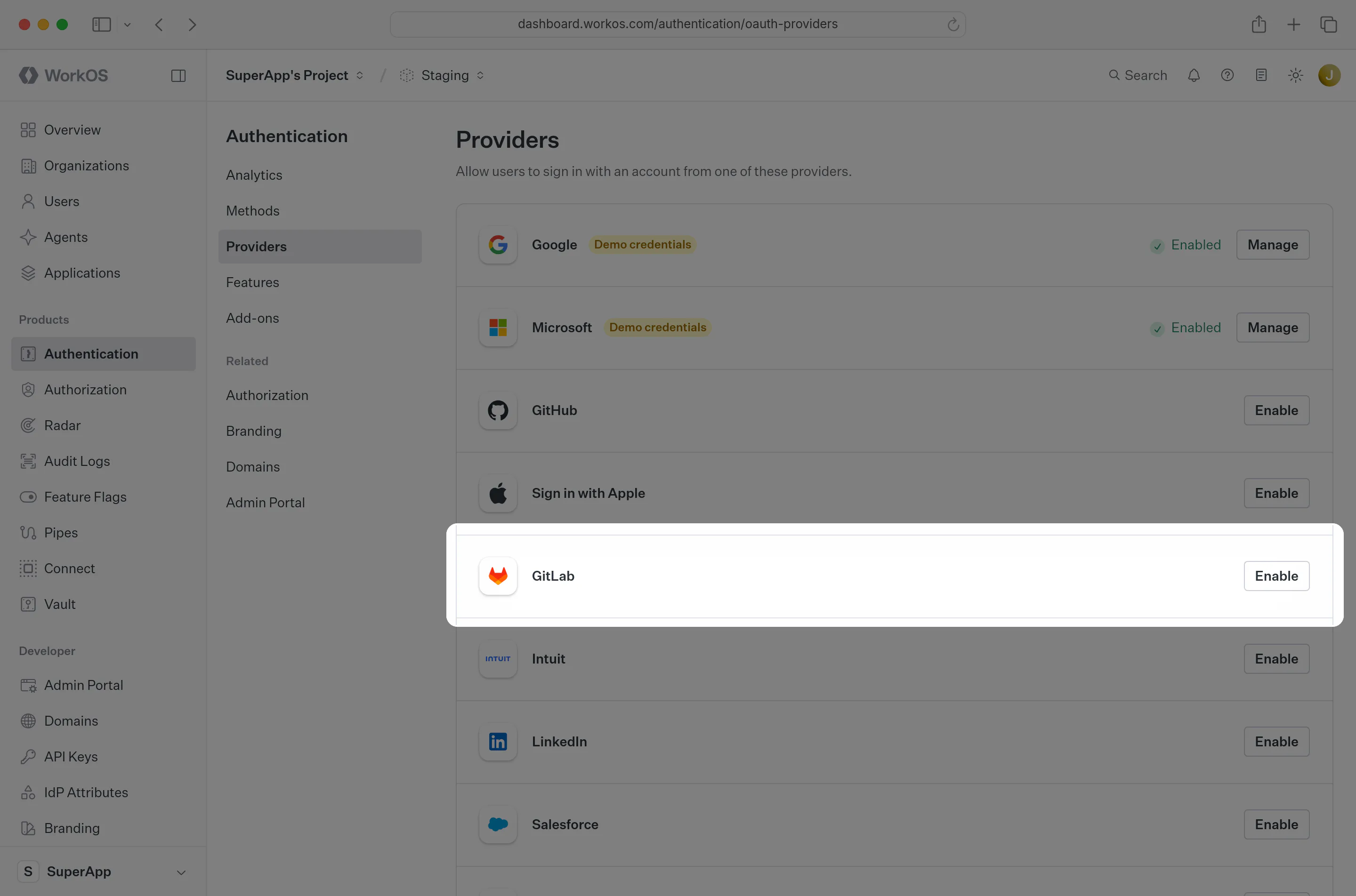1356x896 pixels.
Task: Open notifications bell icon
Action: click(x=1194, y=75)
